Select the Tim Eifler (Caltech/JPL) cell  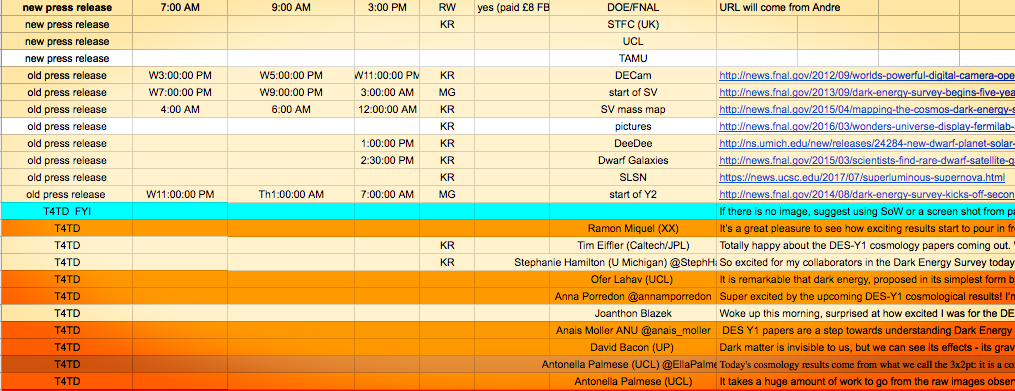[x=633, y=245]
